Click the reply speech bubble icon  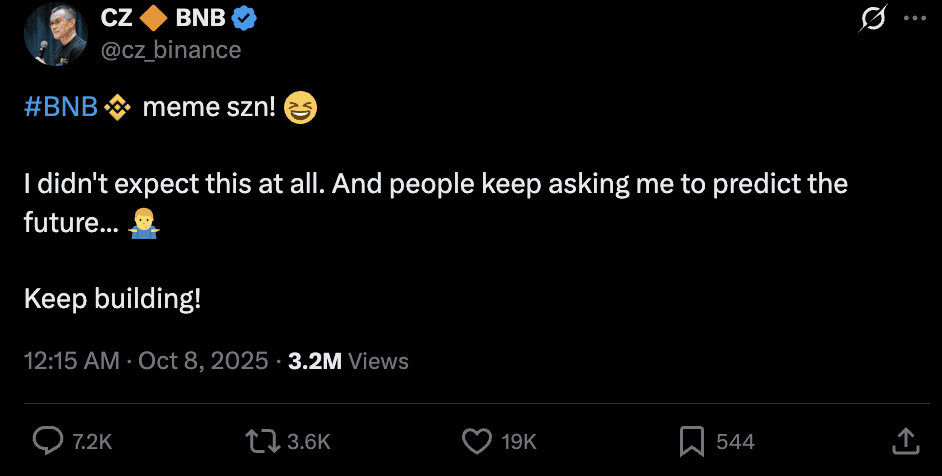pos(48,440)
